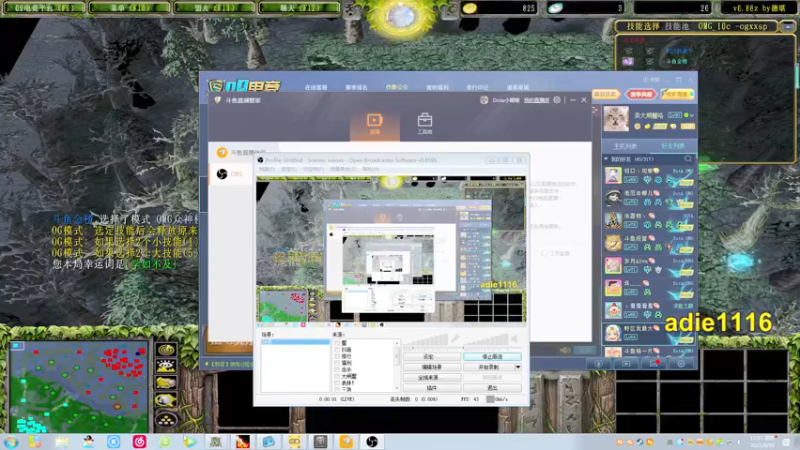
Task: Open OBS settings button
Action: click(432, 357)
